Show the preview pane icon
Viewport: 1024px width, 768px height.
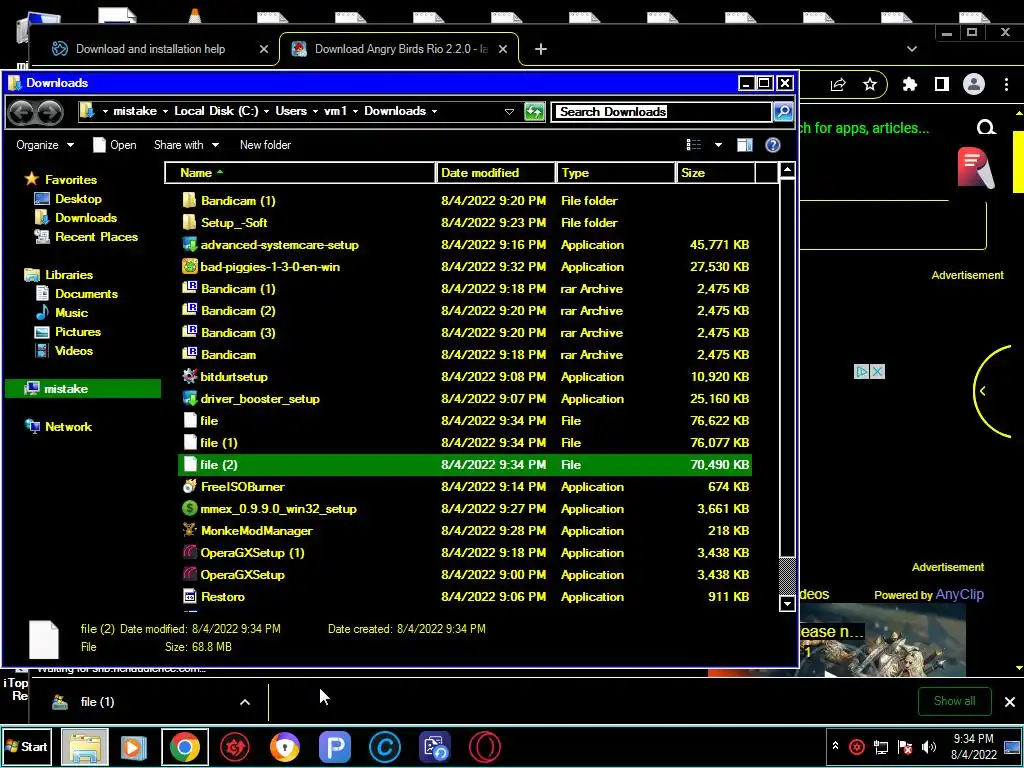[x=744, y=145]
